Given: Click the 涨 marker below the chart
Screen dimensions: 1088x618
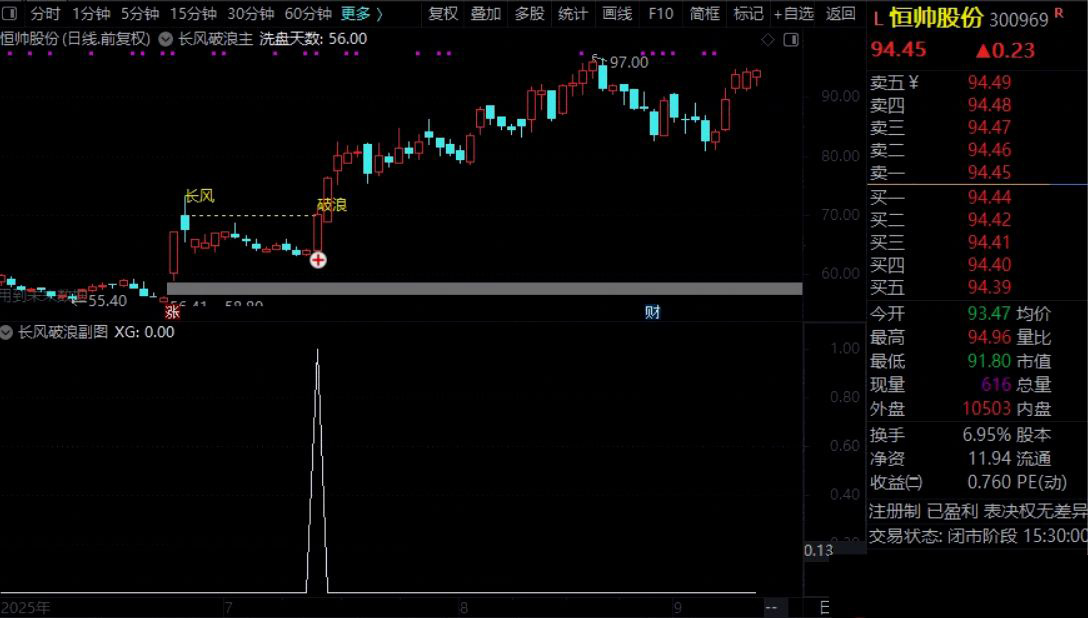Looking at the screenshot, I should click(x=172, y=312).
